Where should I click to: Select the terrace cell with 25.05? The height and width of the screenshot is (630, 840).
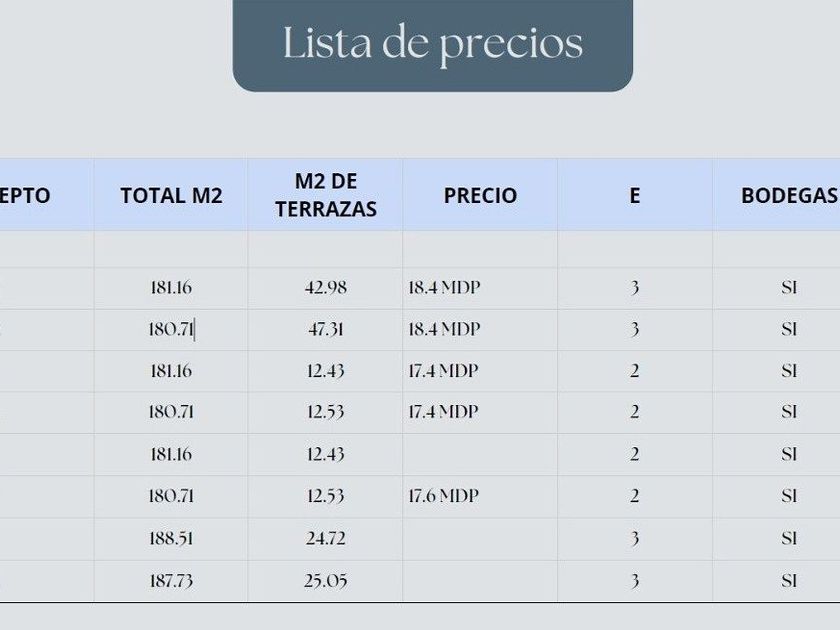(x=325, y=581)
